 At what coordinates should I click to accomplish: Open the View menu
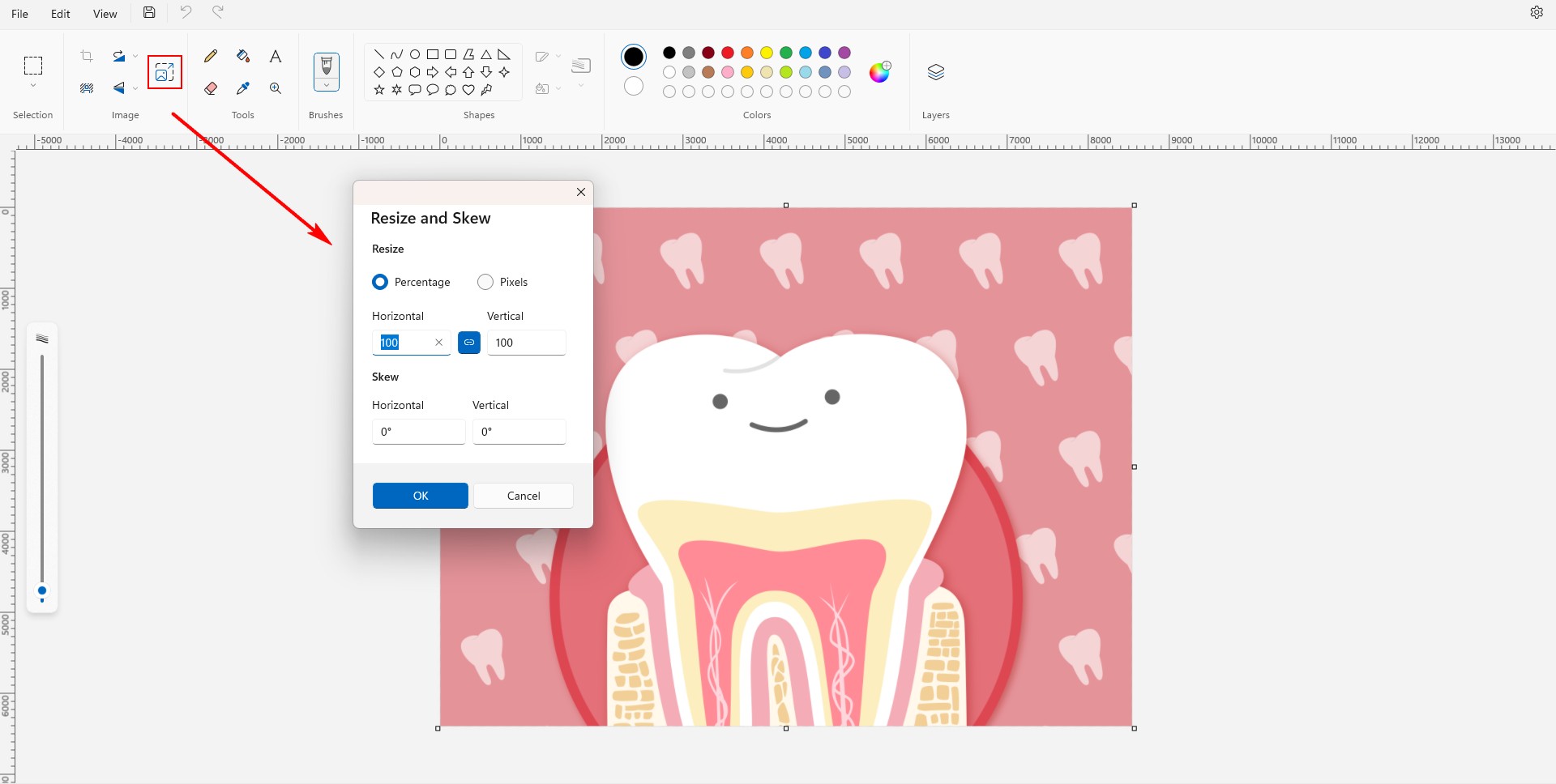[105, 14]
